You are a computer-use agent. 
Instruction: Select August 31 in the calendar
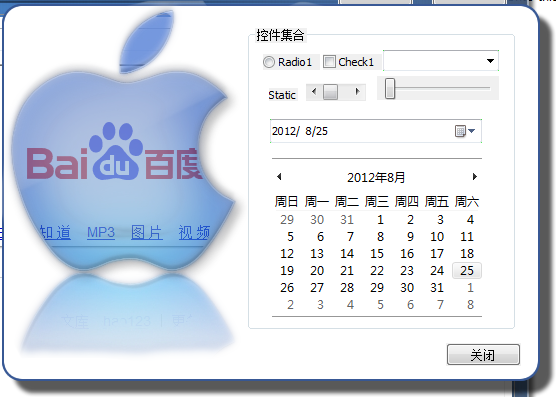437,287
